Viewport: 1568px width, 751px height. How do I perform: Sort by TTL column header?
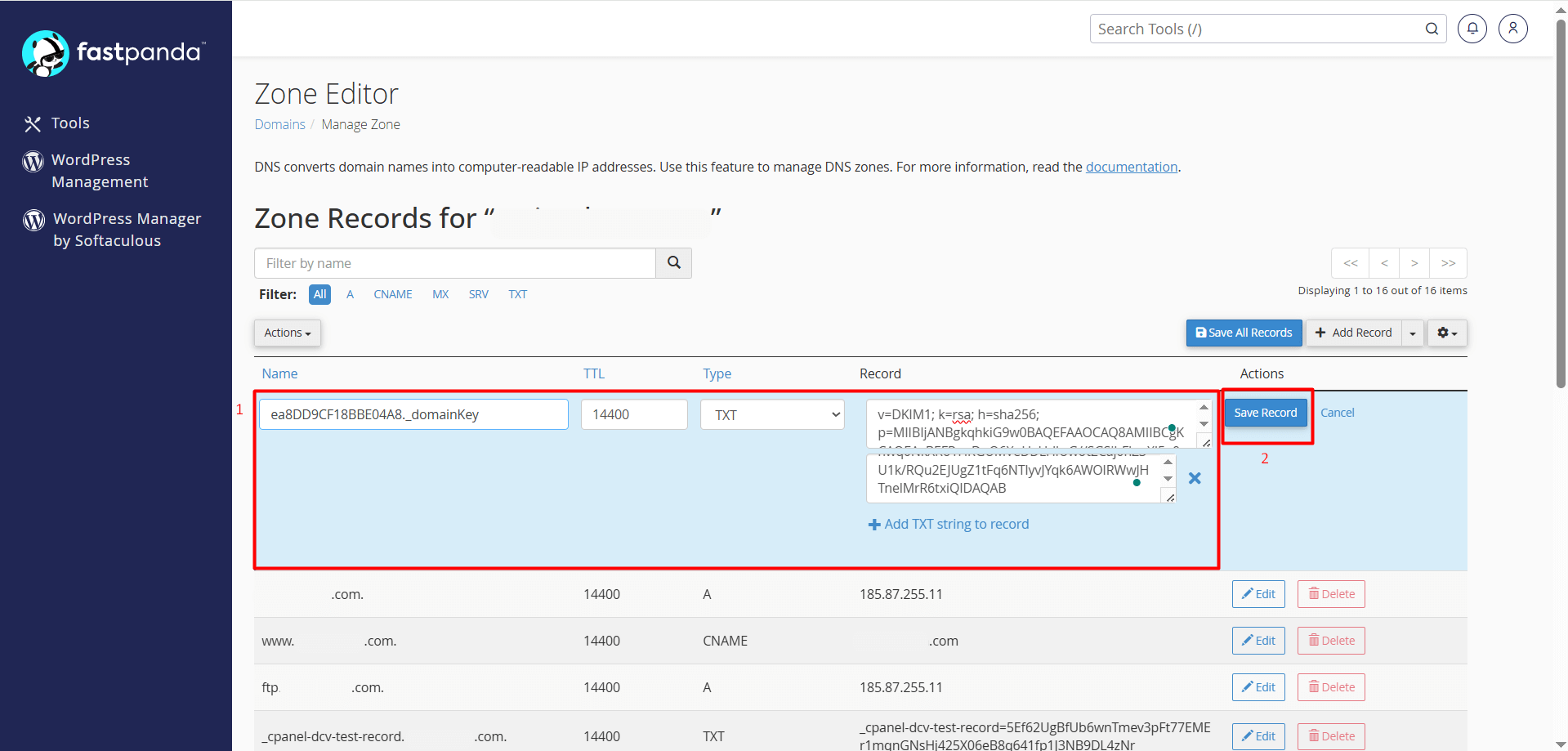(x=594, y=373)
